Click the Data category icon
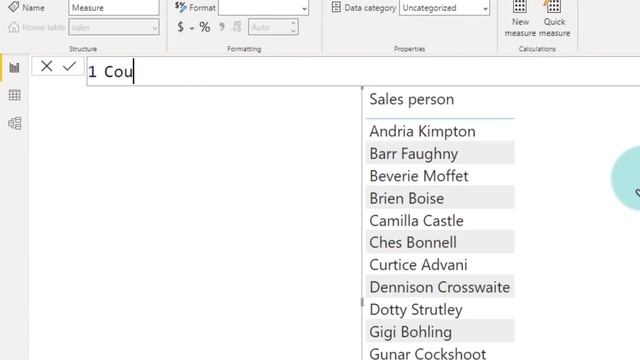The width and height of the screenshot is (640, 360). pyautogui.click(x=336, y=7)
